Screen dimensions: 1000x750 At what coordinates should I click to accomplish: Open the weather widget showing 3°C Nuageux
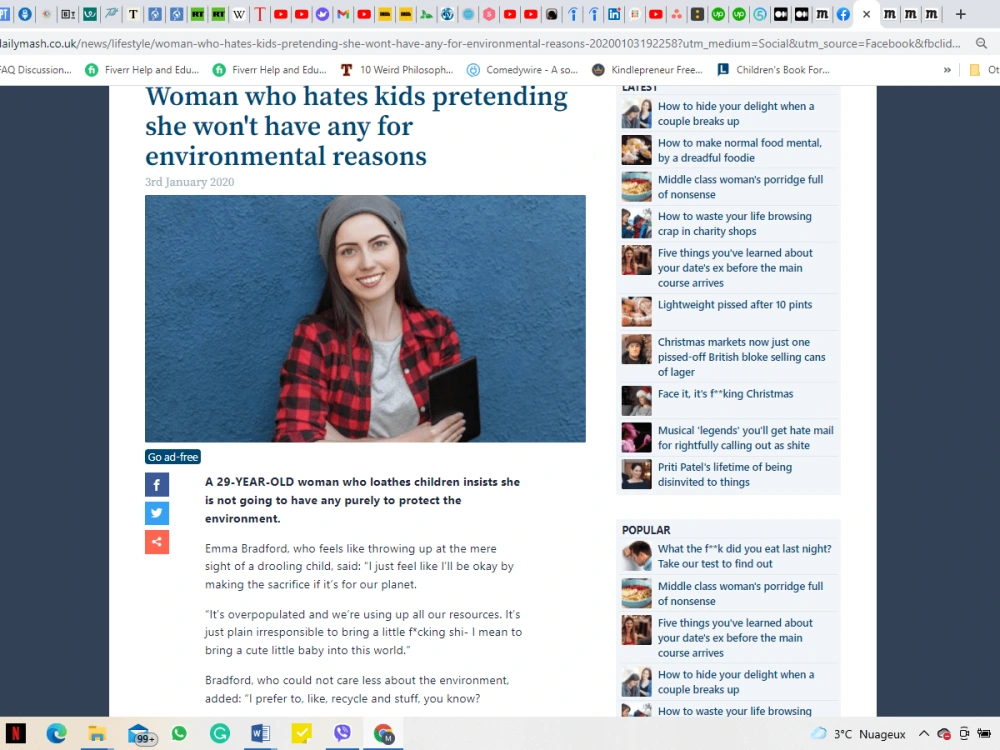click(x=858, y=733)
